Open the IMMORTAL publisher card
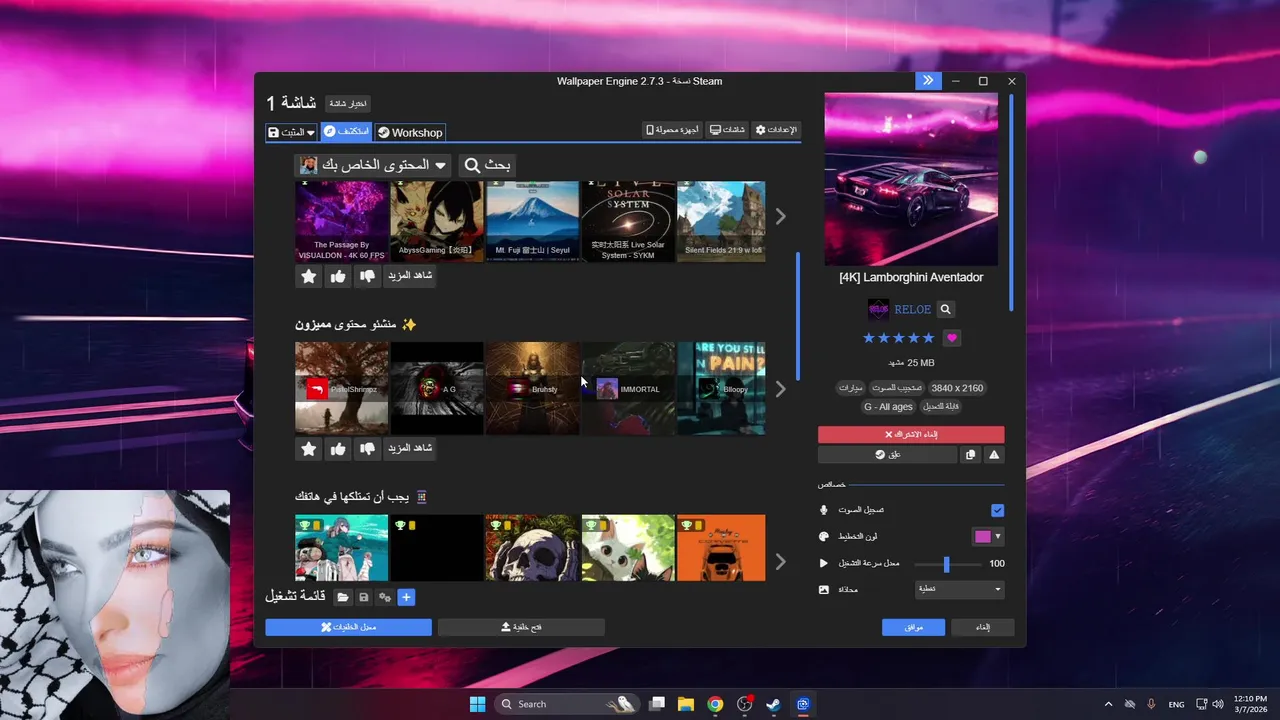Viewport: 1280px width, 720px height. click(628, 389)
